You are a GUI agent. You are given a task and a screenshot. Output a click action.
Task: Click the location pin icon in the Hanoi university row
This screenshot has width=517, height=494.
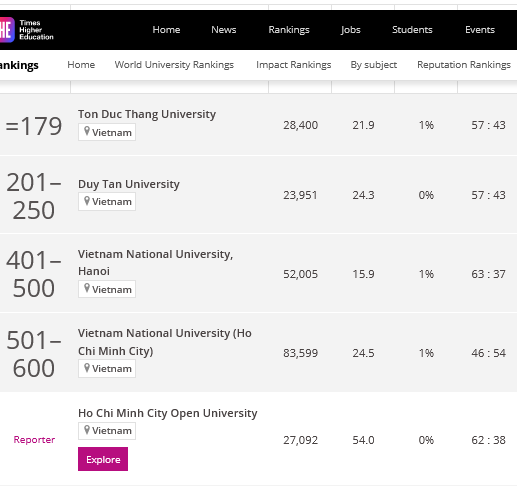tap(87, 288)
